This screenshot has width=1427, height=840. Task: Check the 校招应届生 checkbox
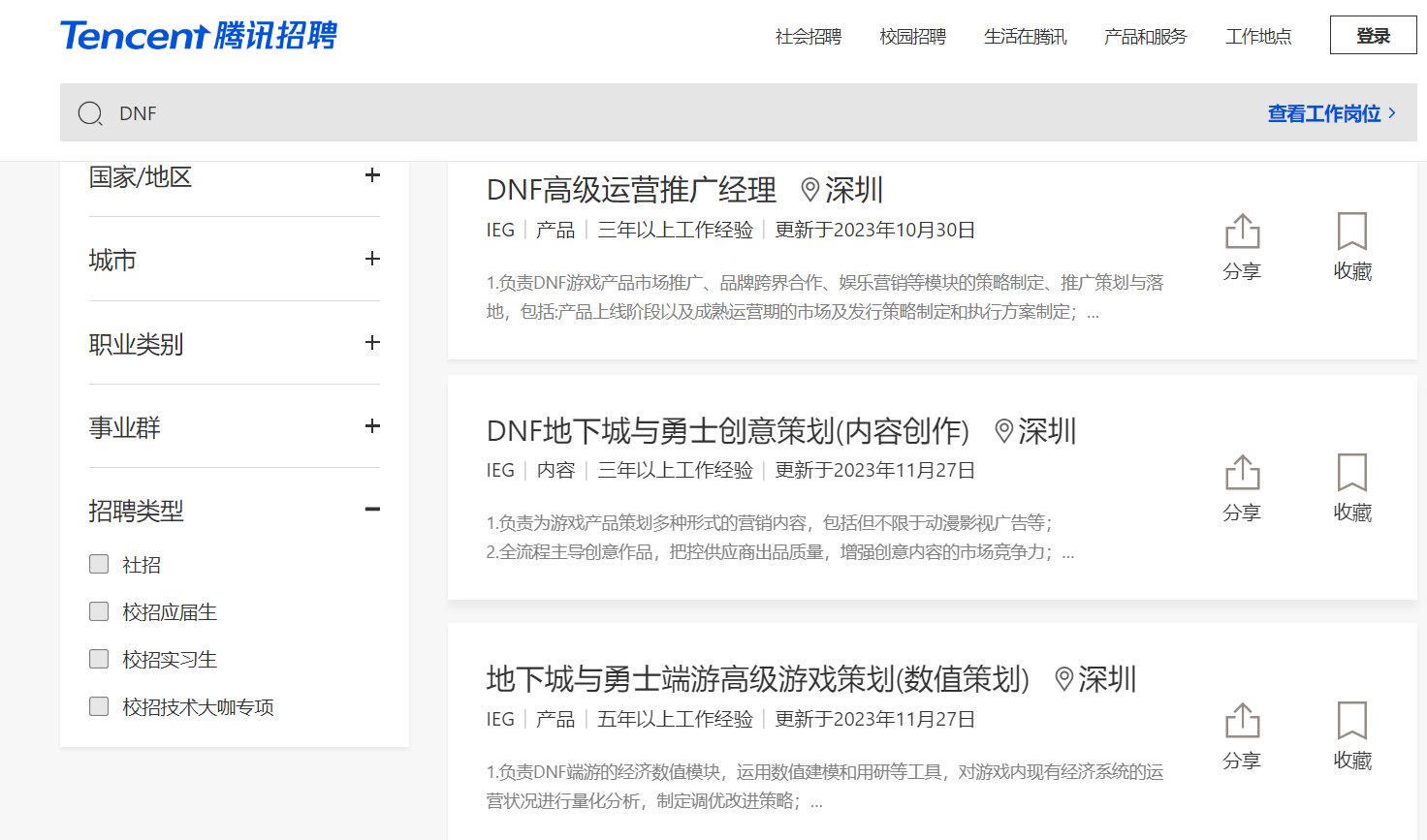99,611
